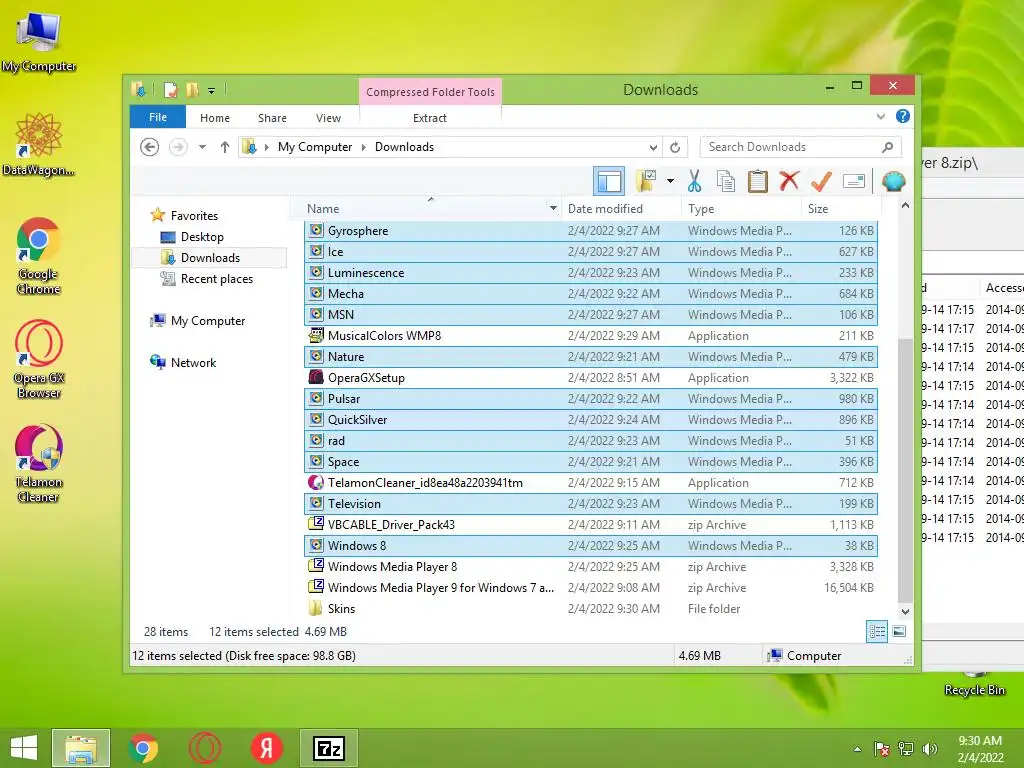Click the folder options toolbar icon
The image size is (1024, 768).
(646, 181)
